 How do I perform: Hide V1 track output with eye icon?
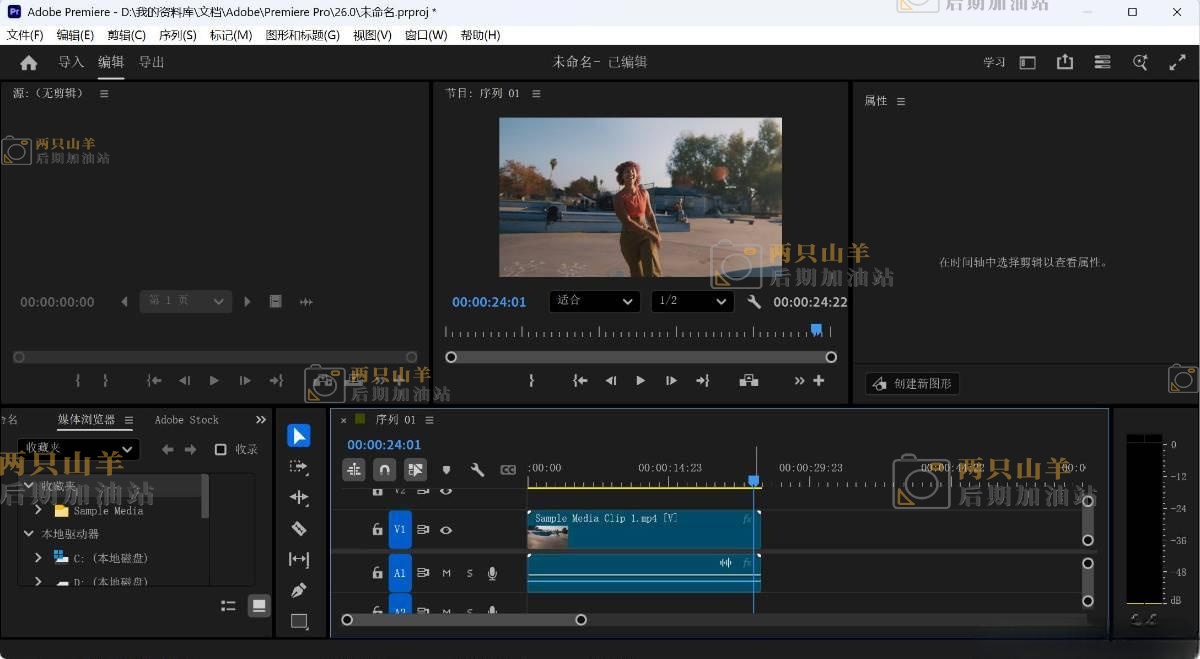(446, 530)
